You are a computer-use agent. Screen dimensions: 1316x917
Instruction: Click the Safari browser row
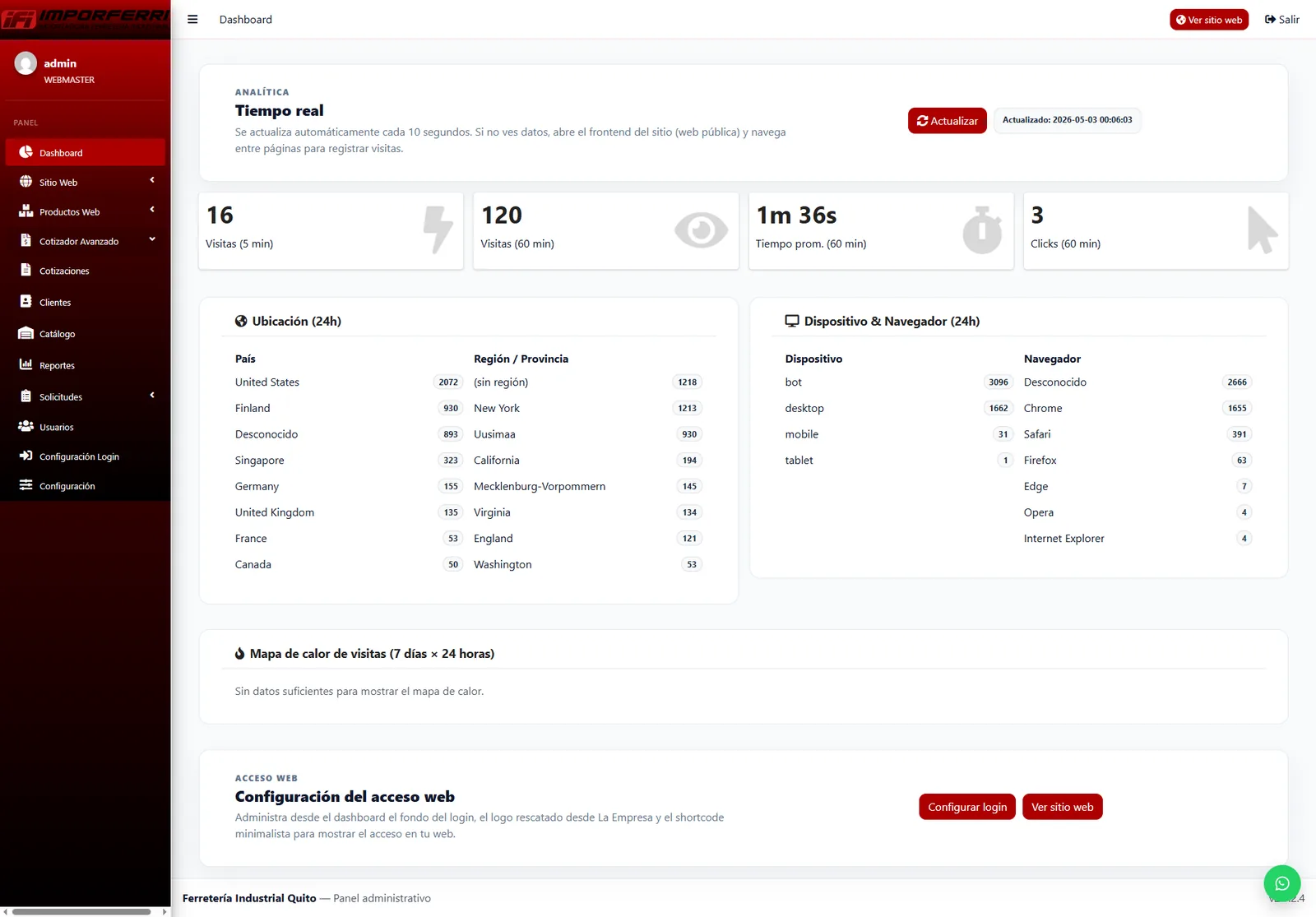1138,434
